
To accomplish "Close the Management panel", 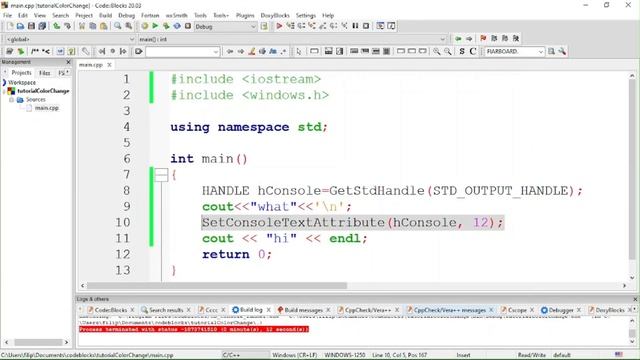I will 68,62.
